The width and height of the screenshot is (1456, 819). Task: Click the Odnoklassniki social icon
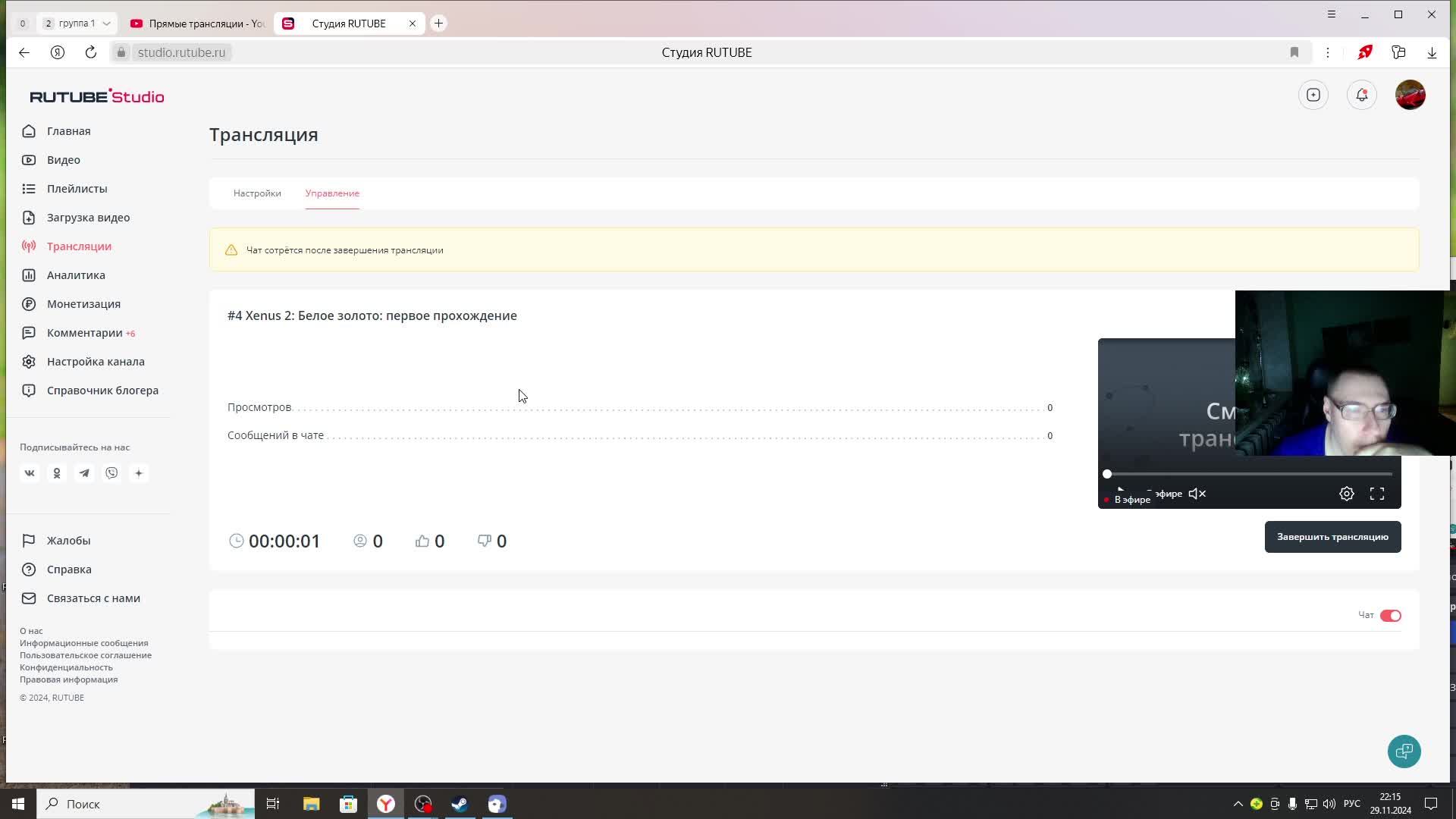point(57,473)
